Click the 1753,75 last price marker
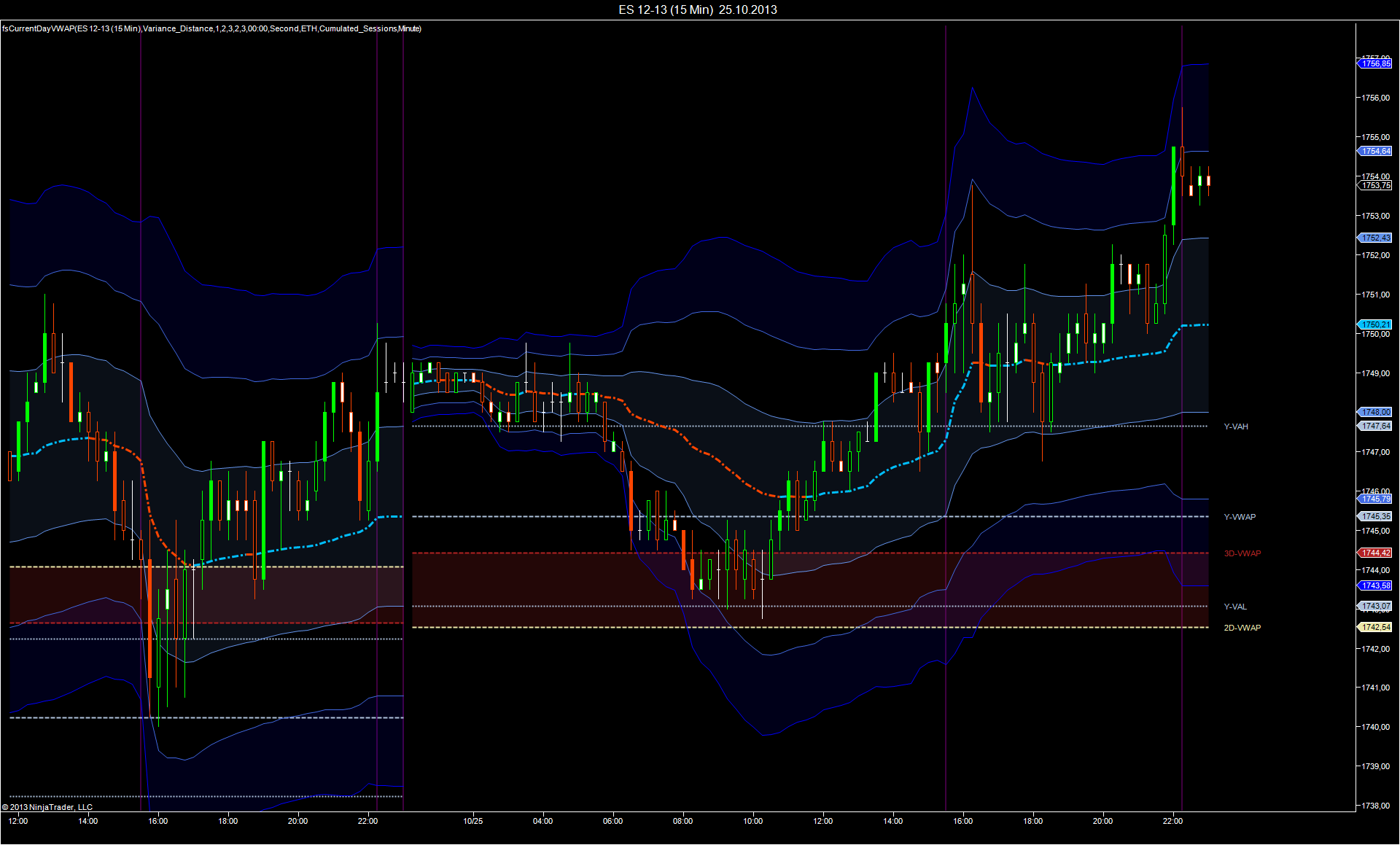 tap(1375, 186)
